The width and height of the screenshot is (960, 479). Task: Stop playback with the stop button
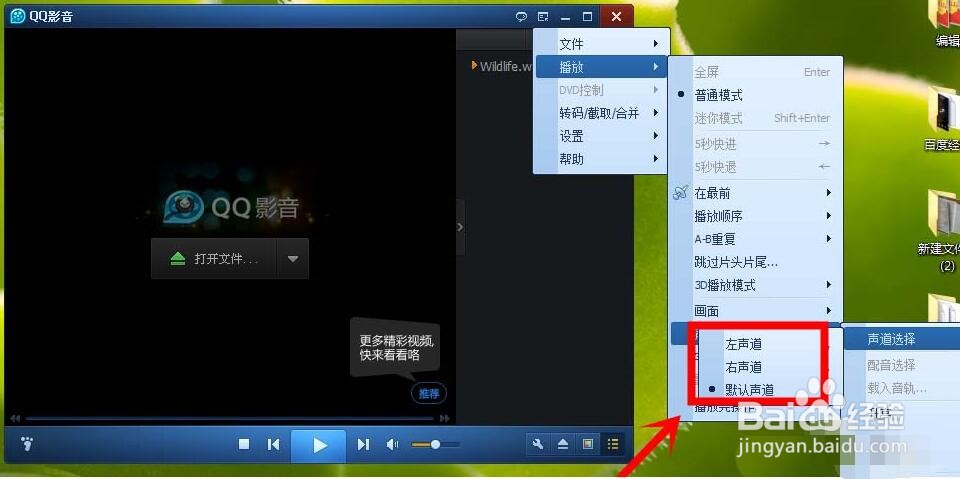[244, 444]
